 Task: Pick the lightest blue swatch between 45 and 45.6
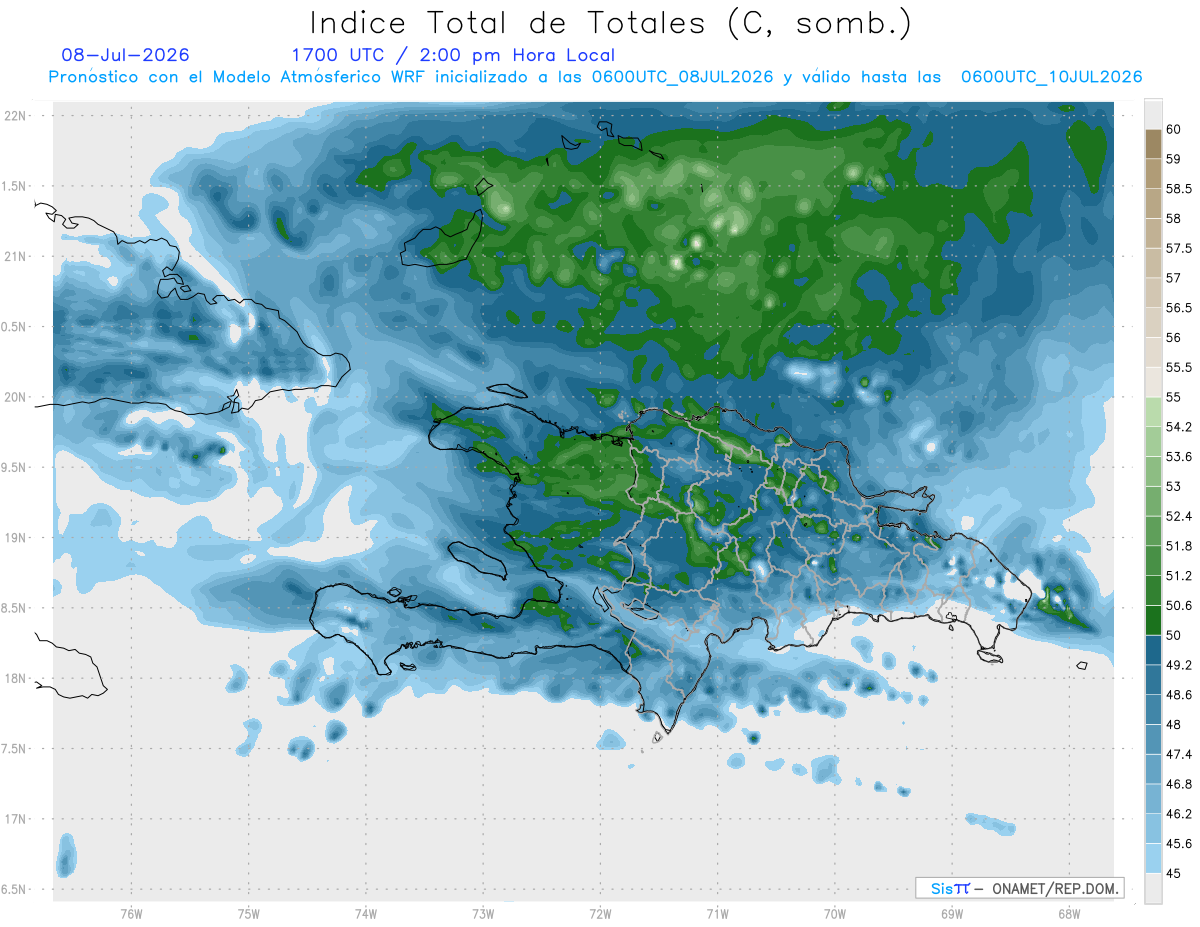point(1153,859)
